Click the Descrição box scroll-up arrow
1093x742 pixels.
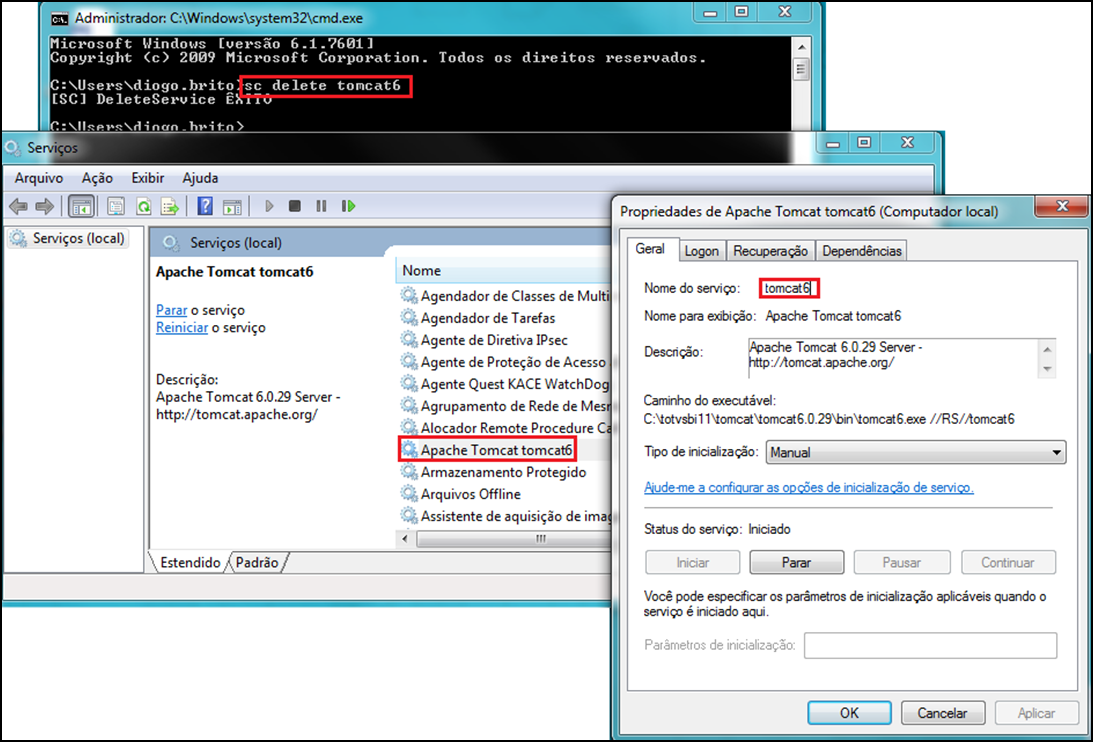1048,348
